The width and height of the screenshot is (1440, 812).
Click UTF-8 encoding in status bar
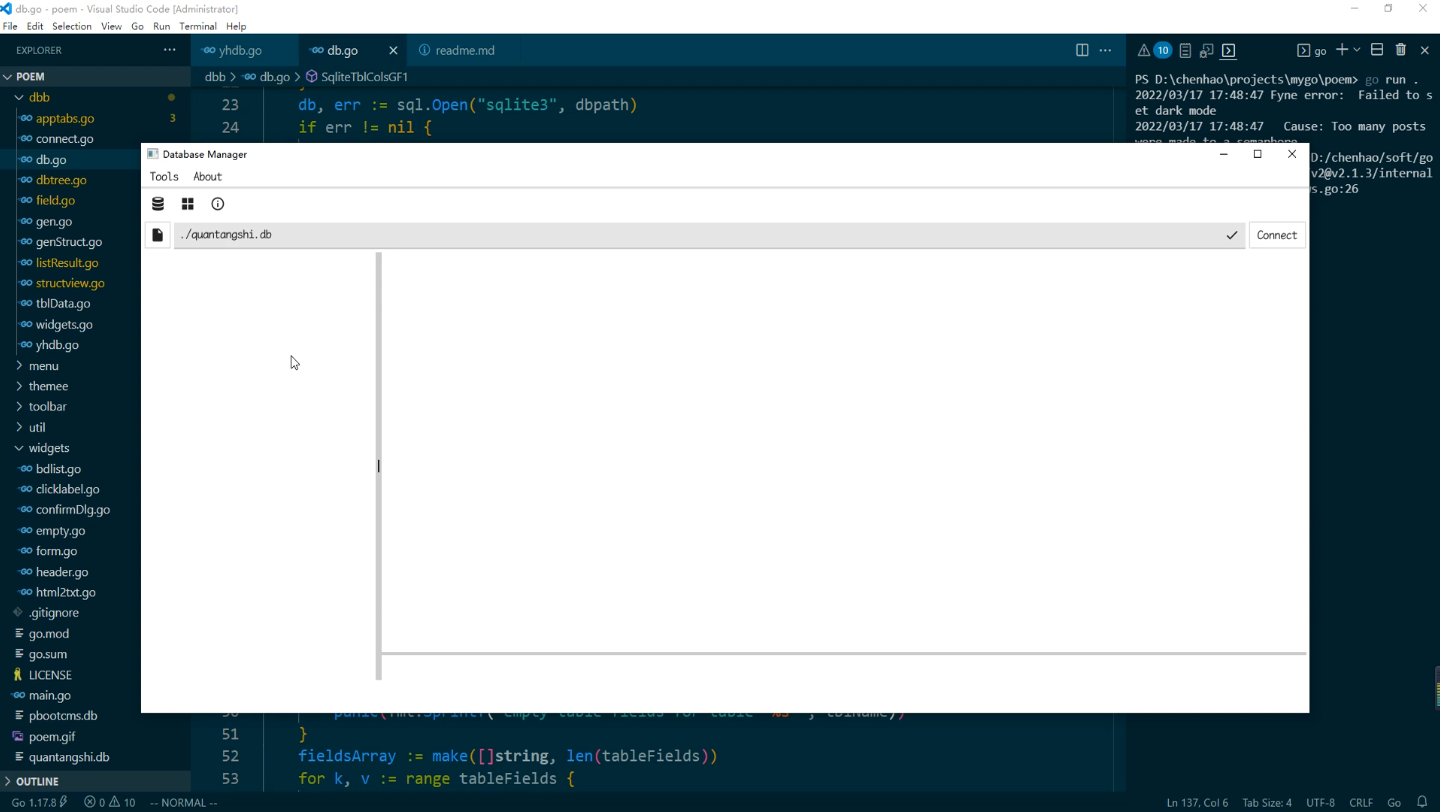pyautogui.click(x=1320, y=802)
